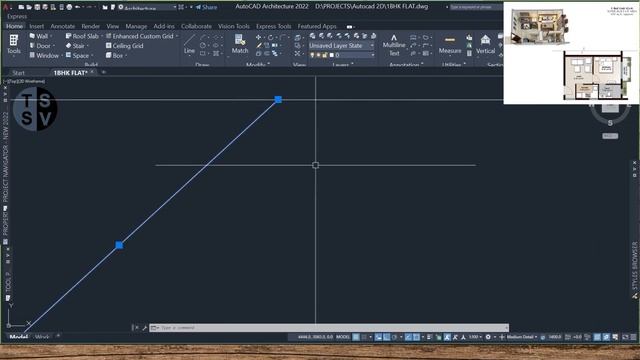Switch to the Annotate ribbon tab
Image resolution: width=640 pixels, height=360 pixels.
tap(62, 26)
